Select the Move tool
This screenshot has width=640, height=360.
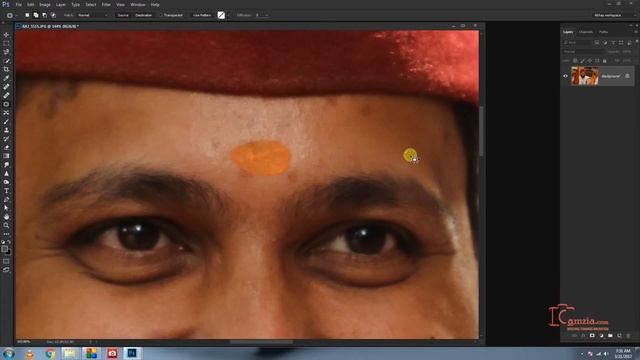[x=6, y=35]
